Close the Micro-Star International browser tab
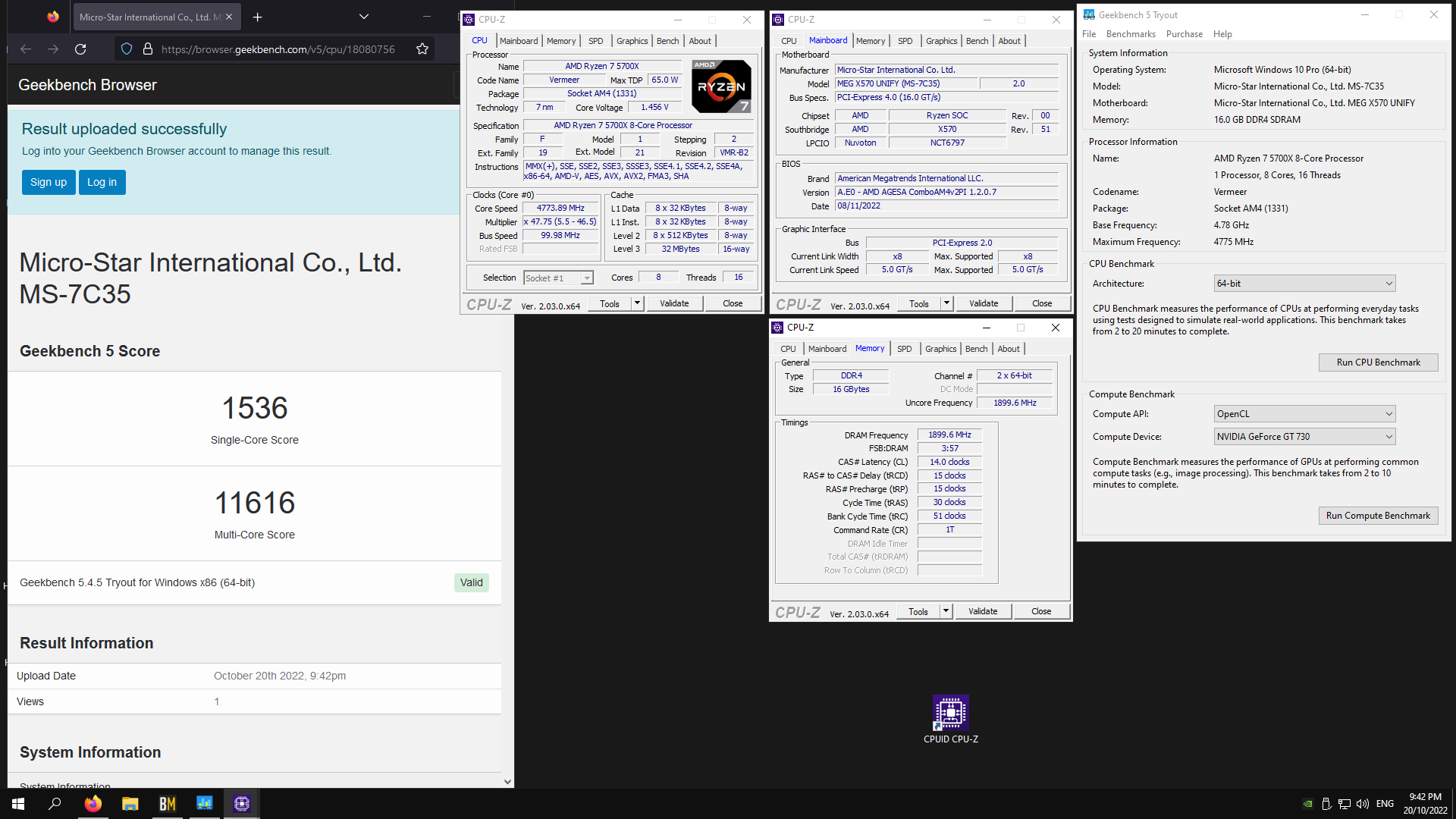 (229, 17)
